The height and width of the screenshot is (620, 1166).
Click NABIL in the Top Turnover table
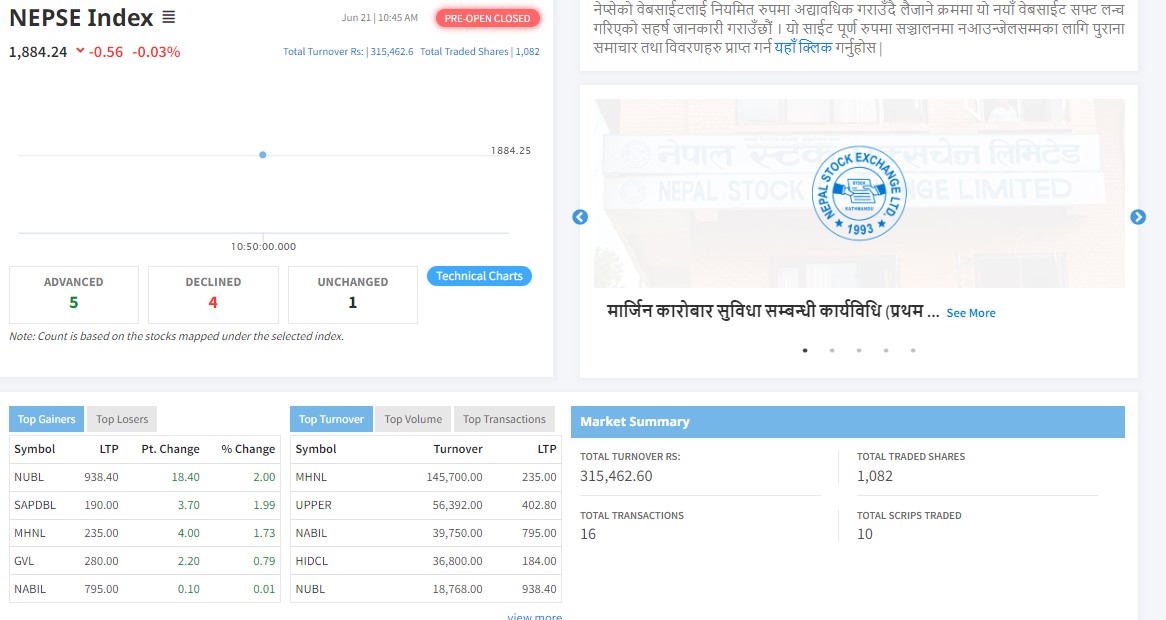[311, 533]
